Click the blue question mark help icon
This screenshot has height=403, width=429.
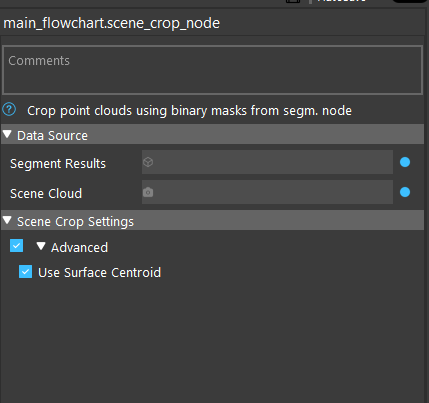(9, 109)
